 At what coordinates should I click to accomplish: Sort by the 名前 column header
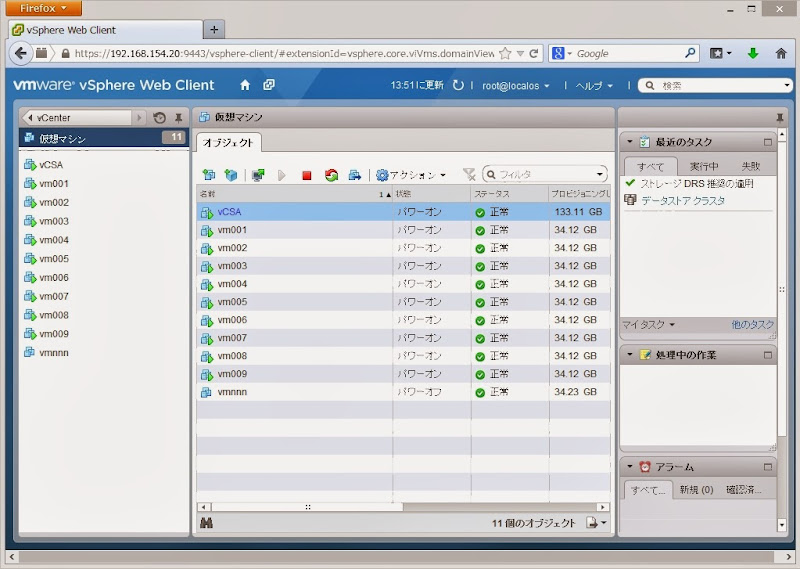pyautogui.click(x=294, y=194)
